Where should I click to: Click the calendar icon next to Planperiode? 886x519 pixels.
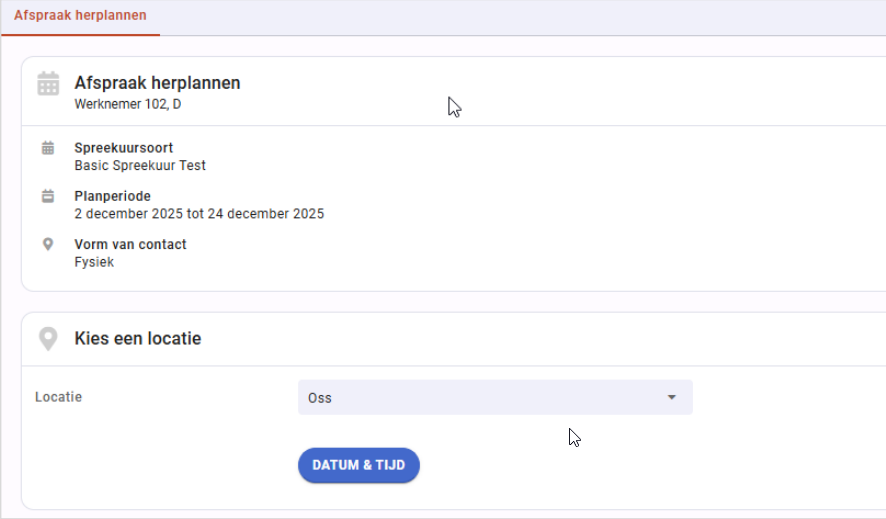(x=48, y=196)
